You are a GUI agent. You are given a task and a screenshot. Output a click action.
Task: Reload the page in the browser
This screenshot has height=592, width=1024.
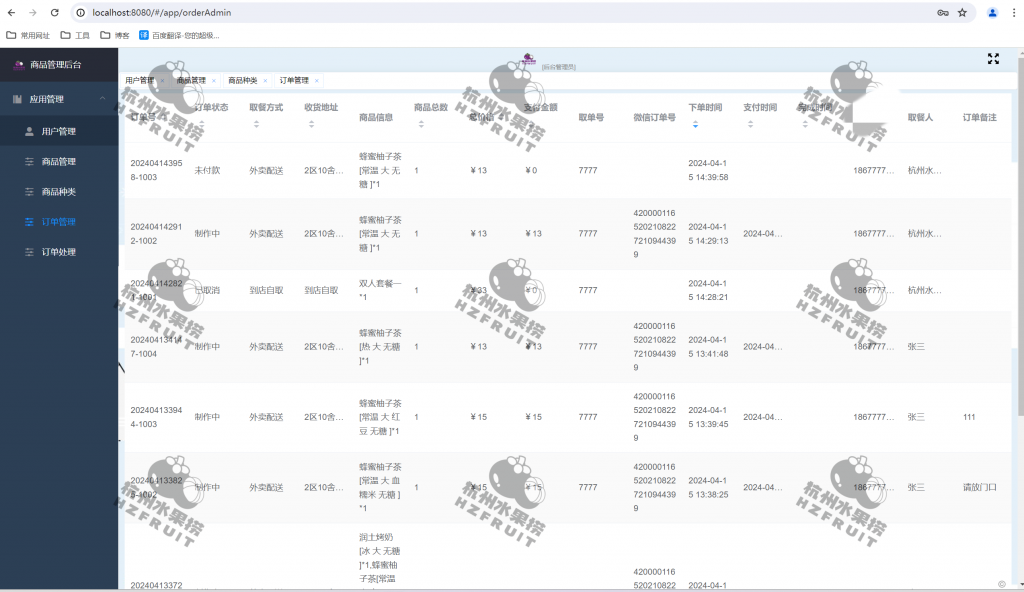point(54,13)
